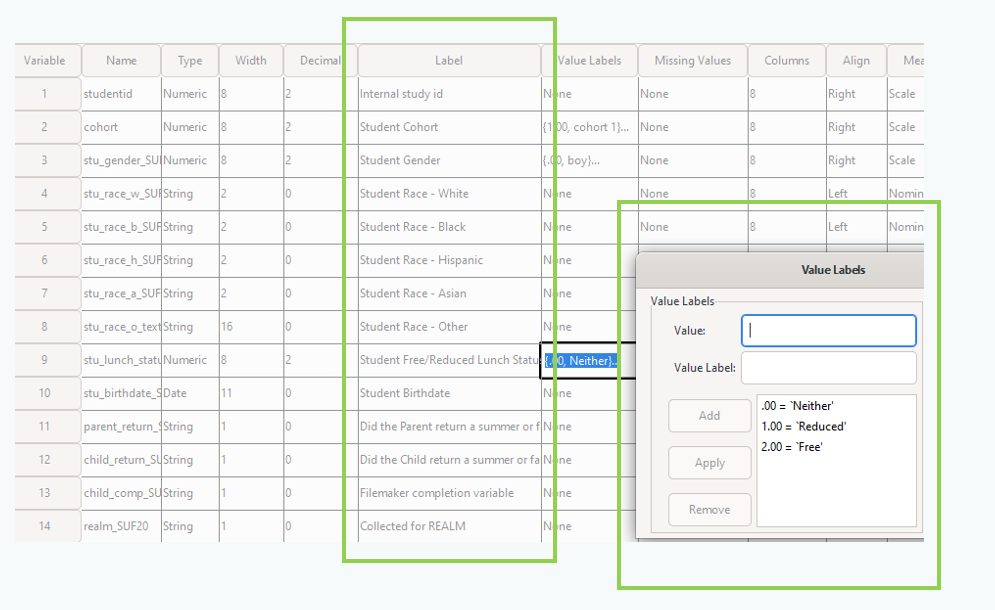This screenshot has height=610, width=995.
Task: Click the realm_SUF20 variable name cell
Action: [121, 526]
